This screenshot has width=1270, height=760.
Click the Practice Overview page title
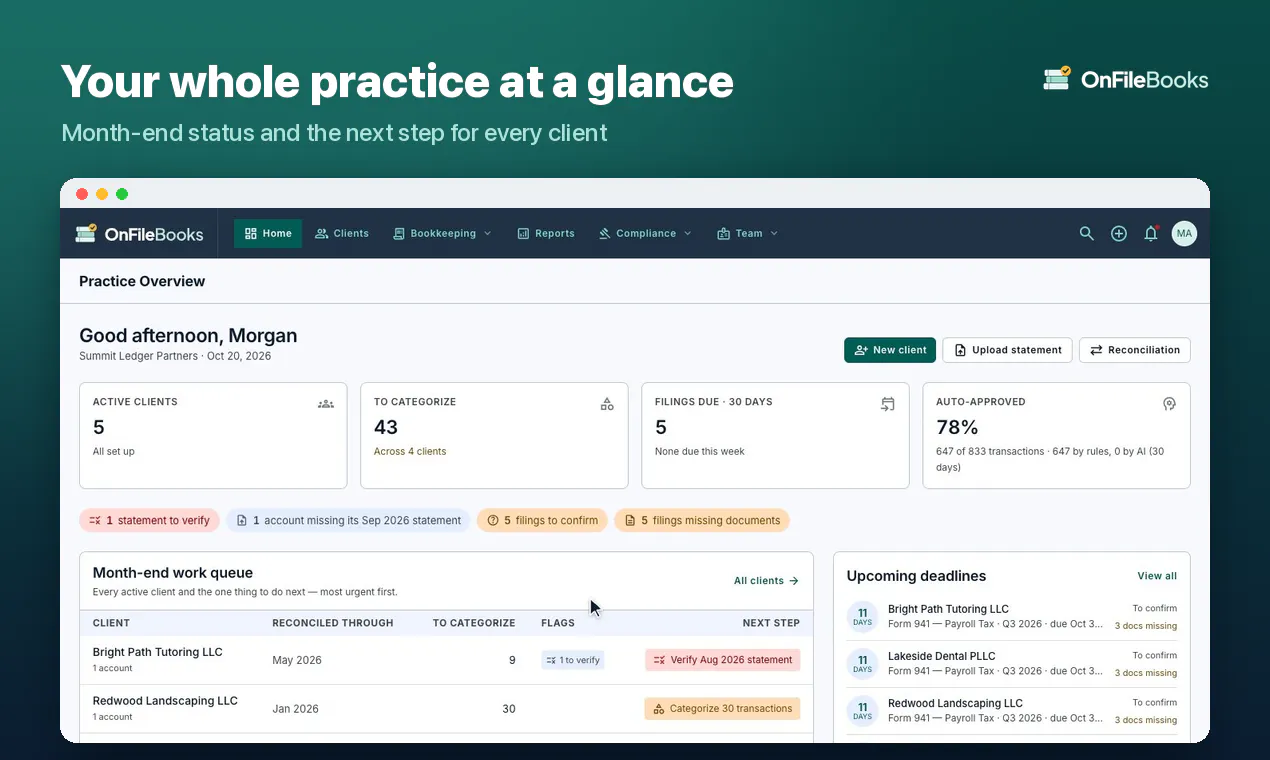point(142,281)
